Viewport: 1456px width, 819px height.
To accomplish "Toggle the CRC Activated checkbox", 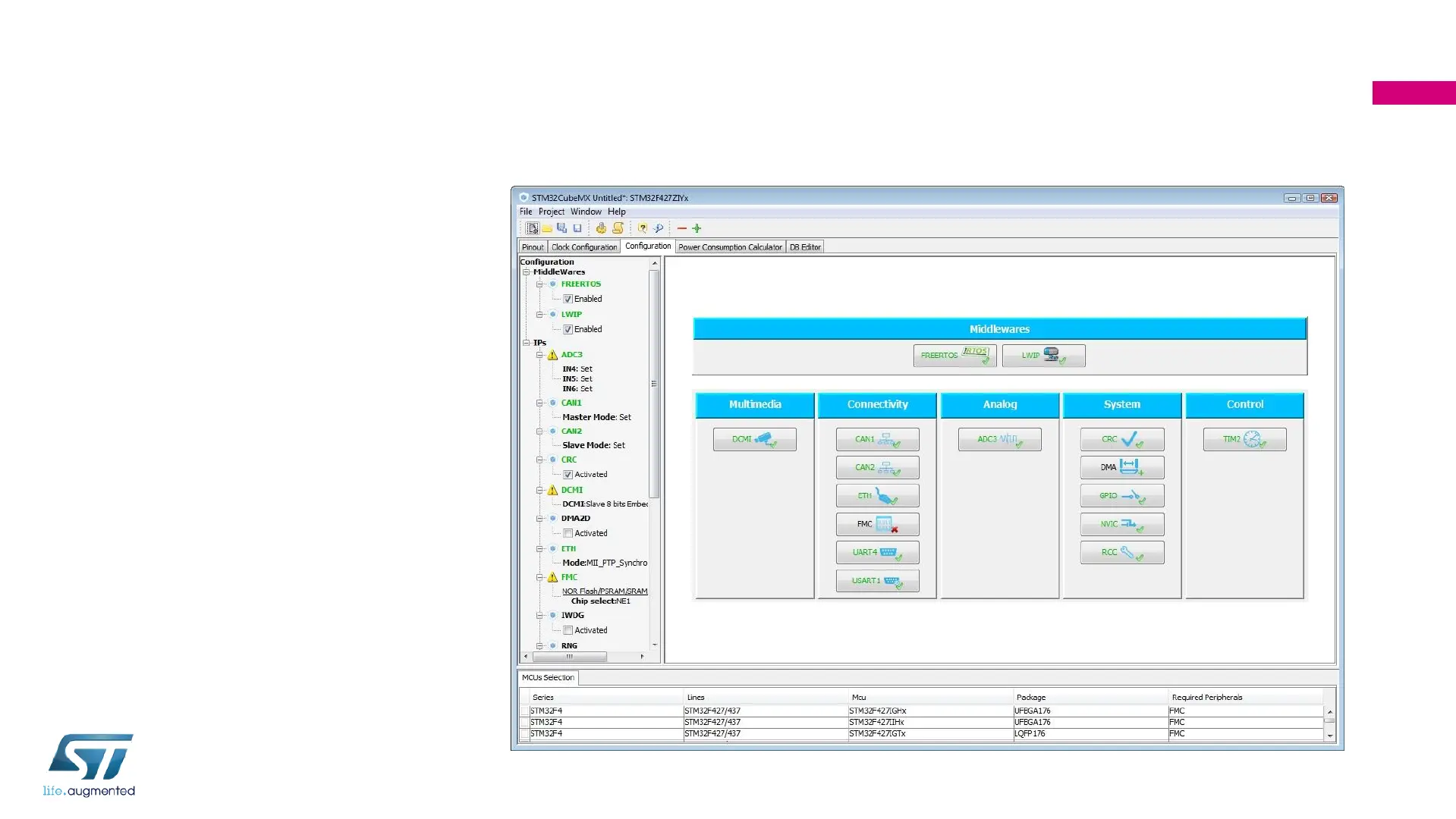I will [x=568, y=475].
